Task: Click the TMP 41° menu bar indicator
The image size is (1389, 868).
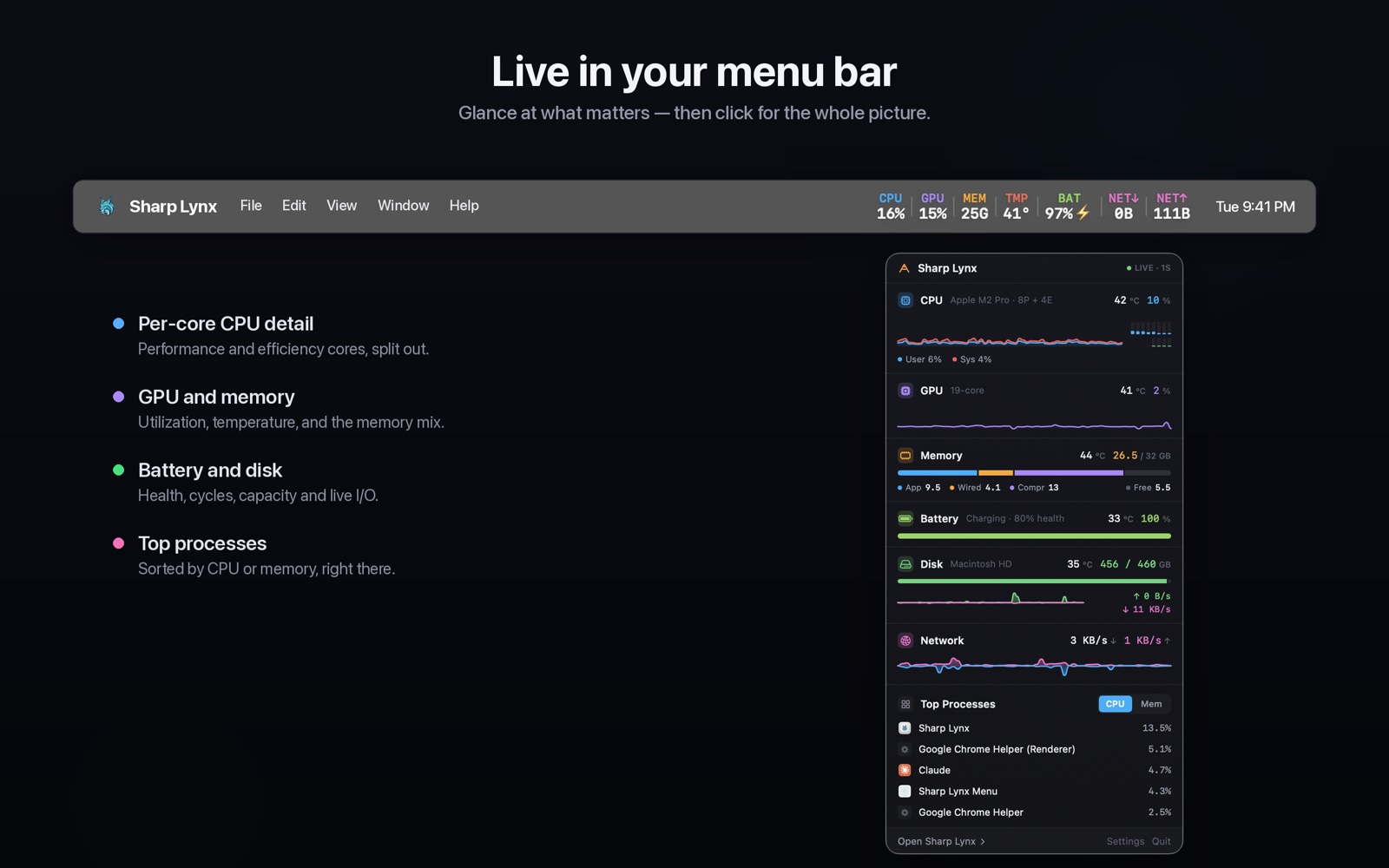Action: 1016,207
